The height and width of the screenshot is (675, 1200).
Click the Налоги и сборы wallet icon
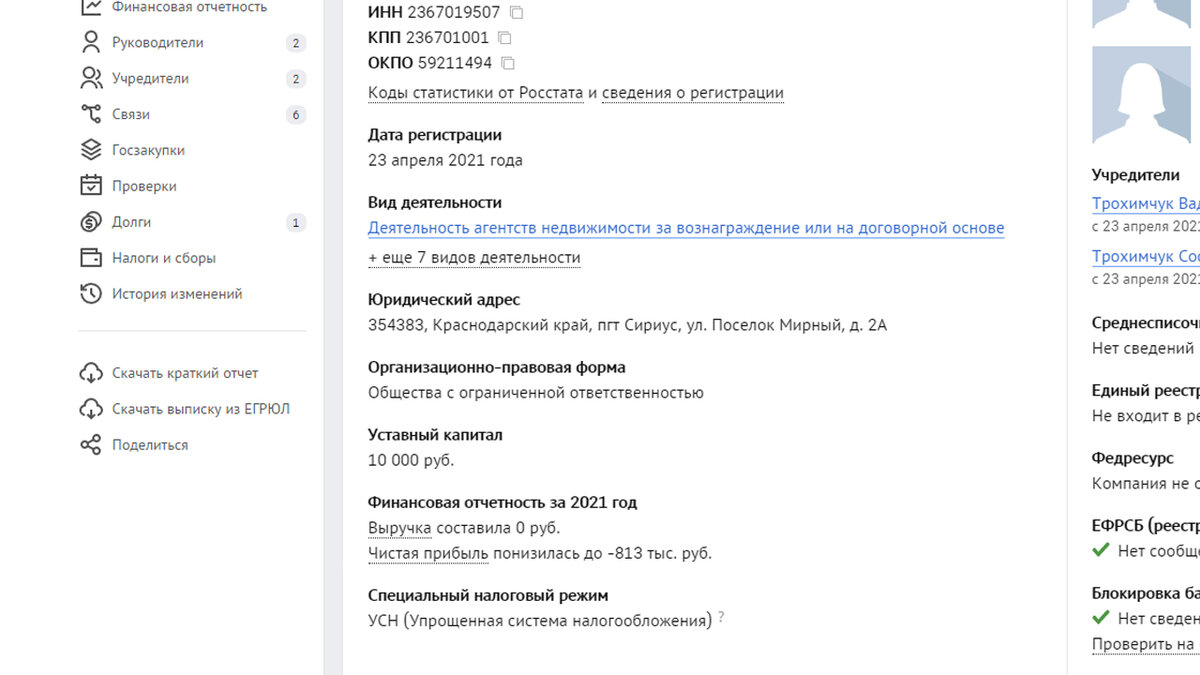91,258
